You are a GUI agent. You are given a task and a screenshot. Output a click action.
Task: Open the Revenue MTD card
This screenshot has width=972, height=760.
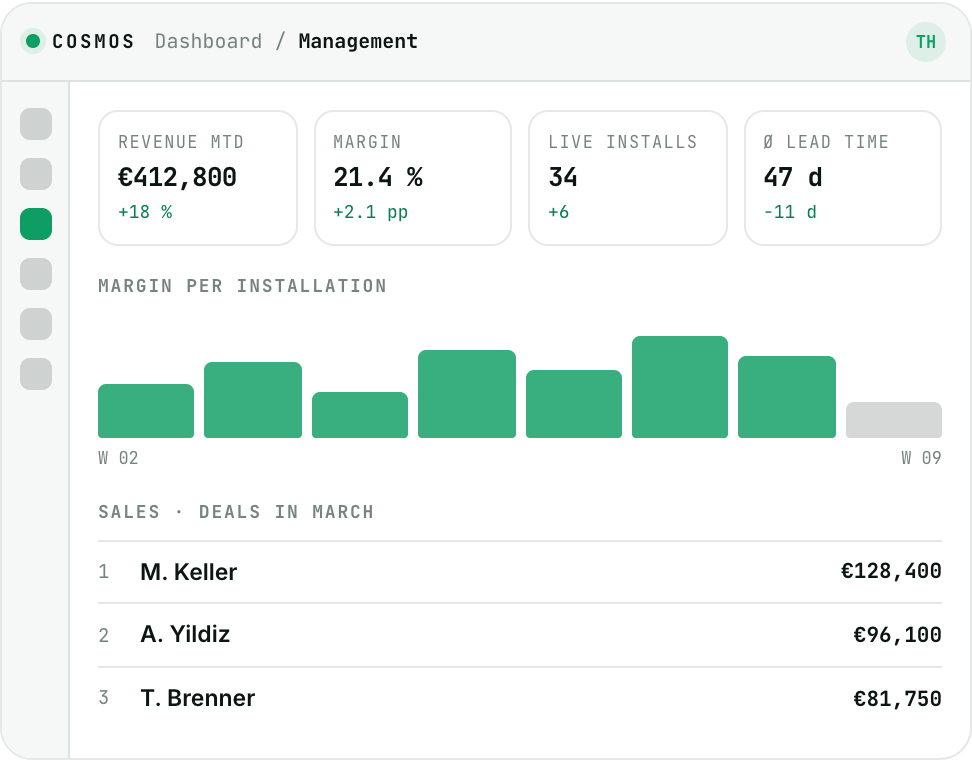point(198,178)
